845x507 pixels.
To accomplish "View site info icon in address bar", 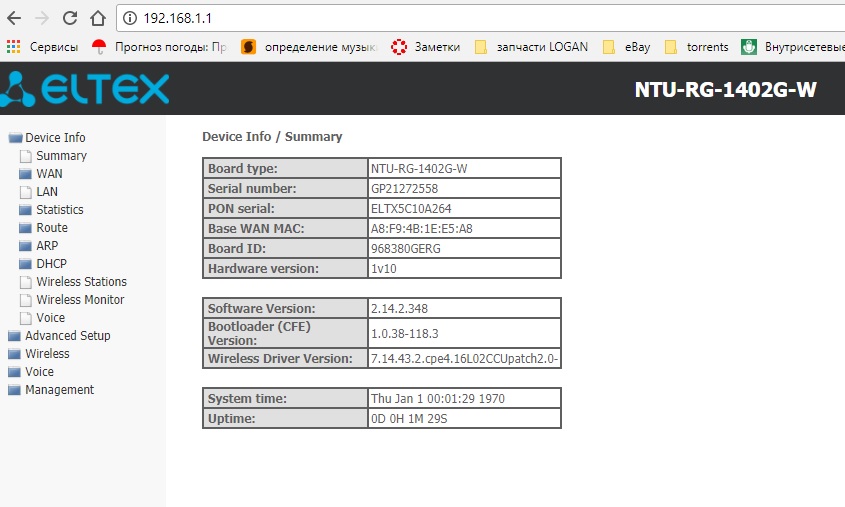I will click(129, 18).
